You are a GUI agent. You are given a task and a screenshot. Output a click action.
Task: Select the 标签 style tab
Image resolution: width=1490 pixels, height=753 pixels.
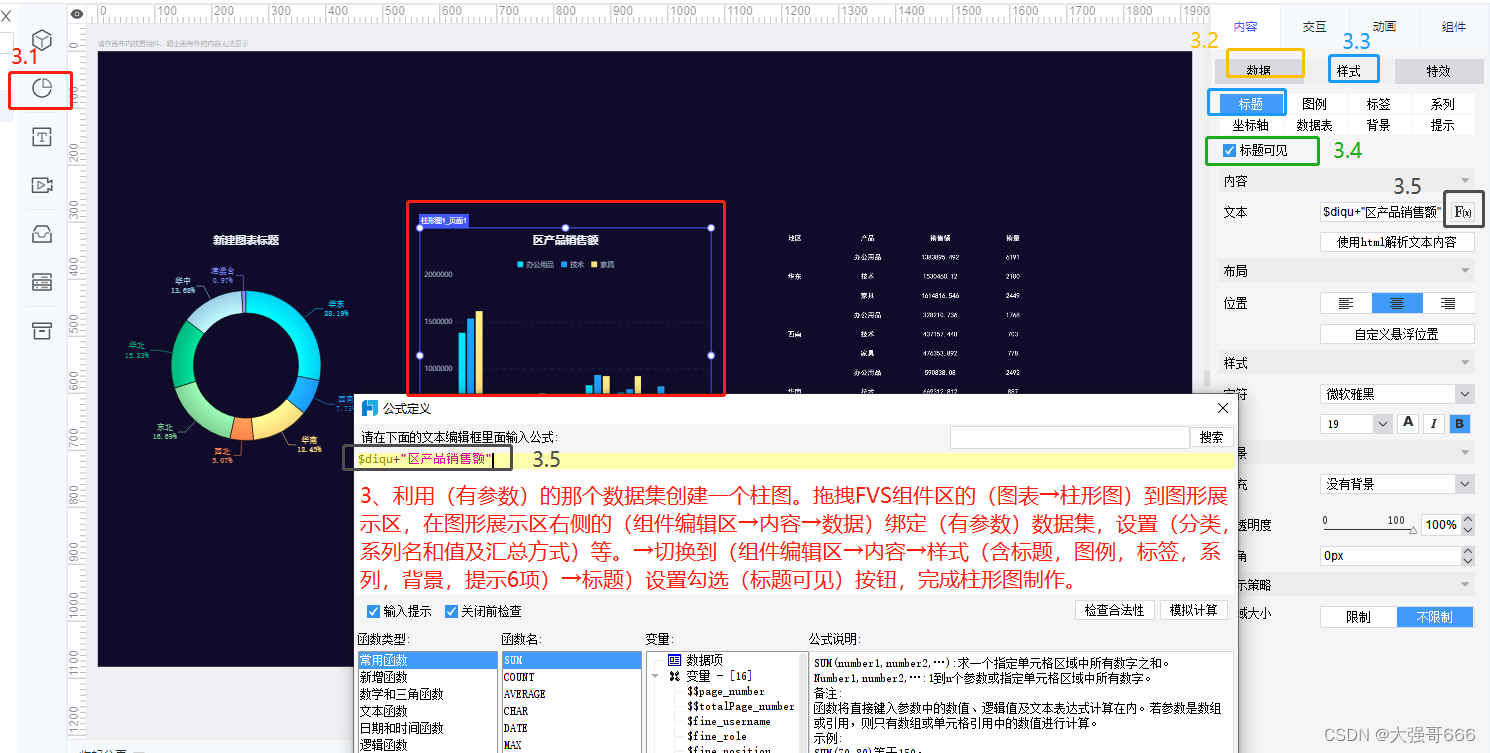click(1378, 104)
